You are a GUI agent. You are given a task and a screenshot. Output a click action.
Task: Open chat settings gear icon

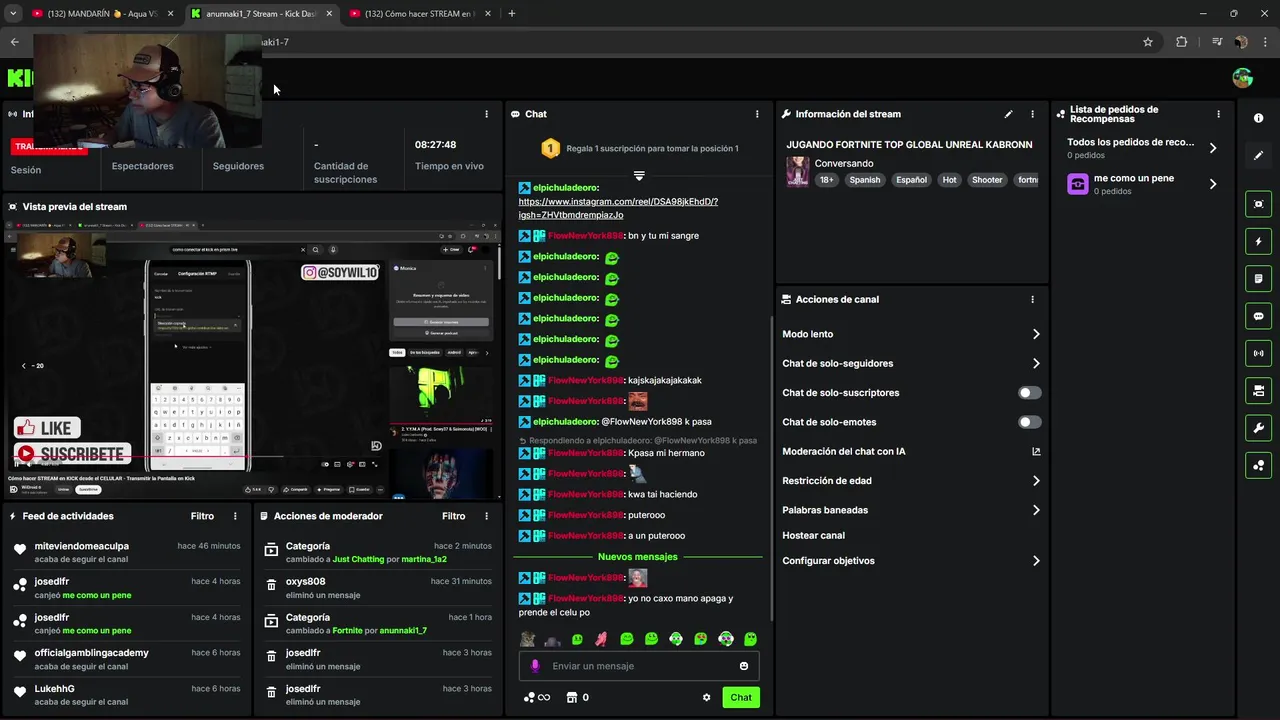click(x=706, y=698)
